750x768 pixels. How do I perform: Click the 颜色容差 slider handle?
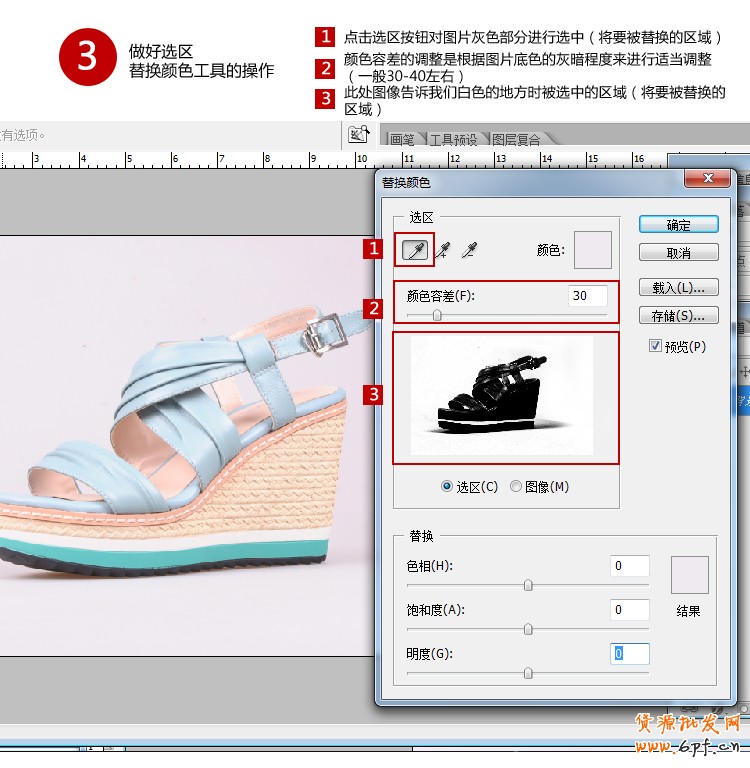(x=437, y=315)
